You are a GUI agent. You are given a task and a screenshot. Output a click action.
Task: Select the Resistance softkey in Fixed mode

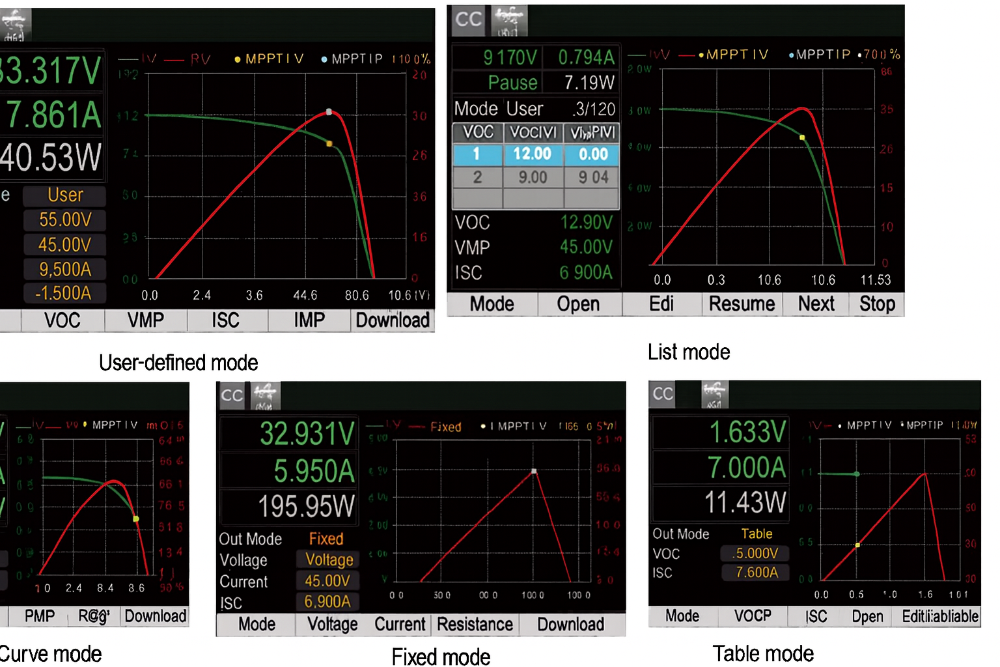pyautogui.click(x=475, y=624)
